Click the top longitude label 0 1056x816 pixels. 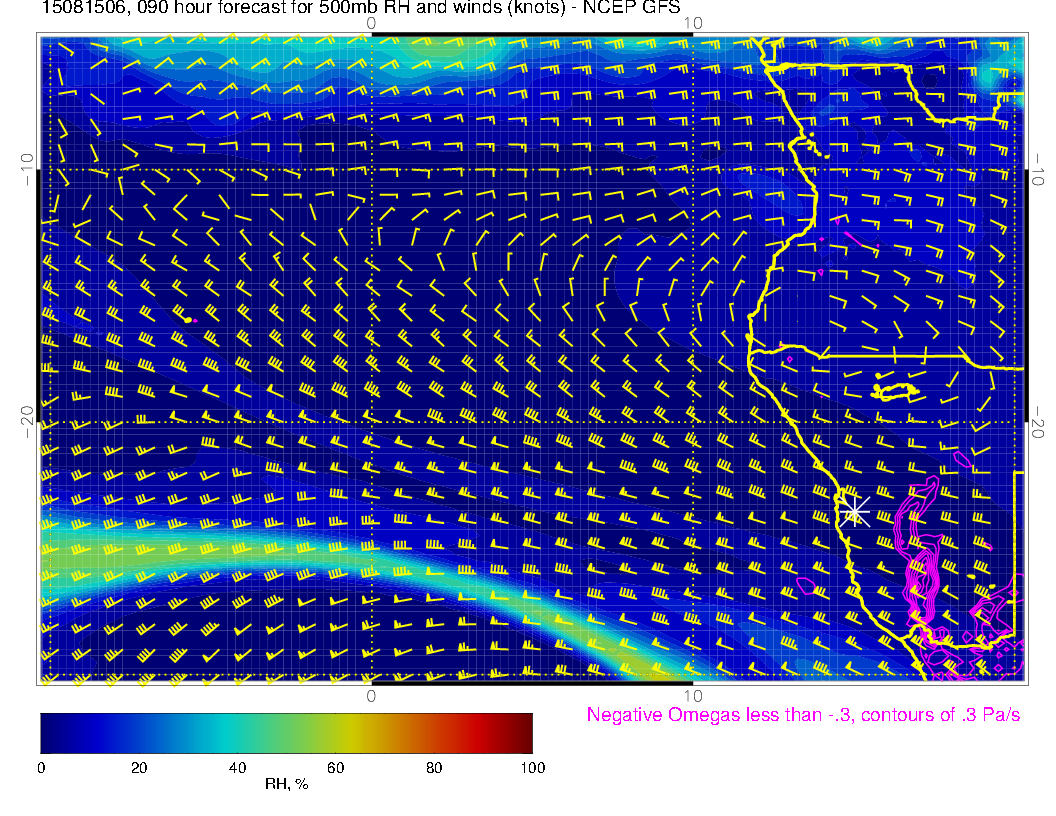click(371, 24)
